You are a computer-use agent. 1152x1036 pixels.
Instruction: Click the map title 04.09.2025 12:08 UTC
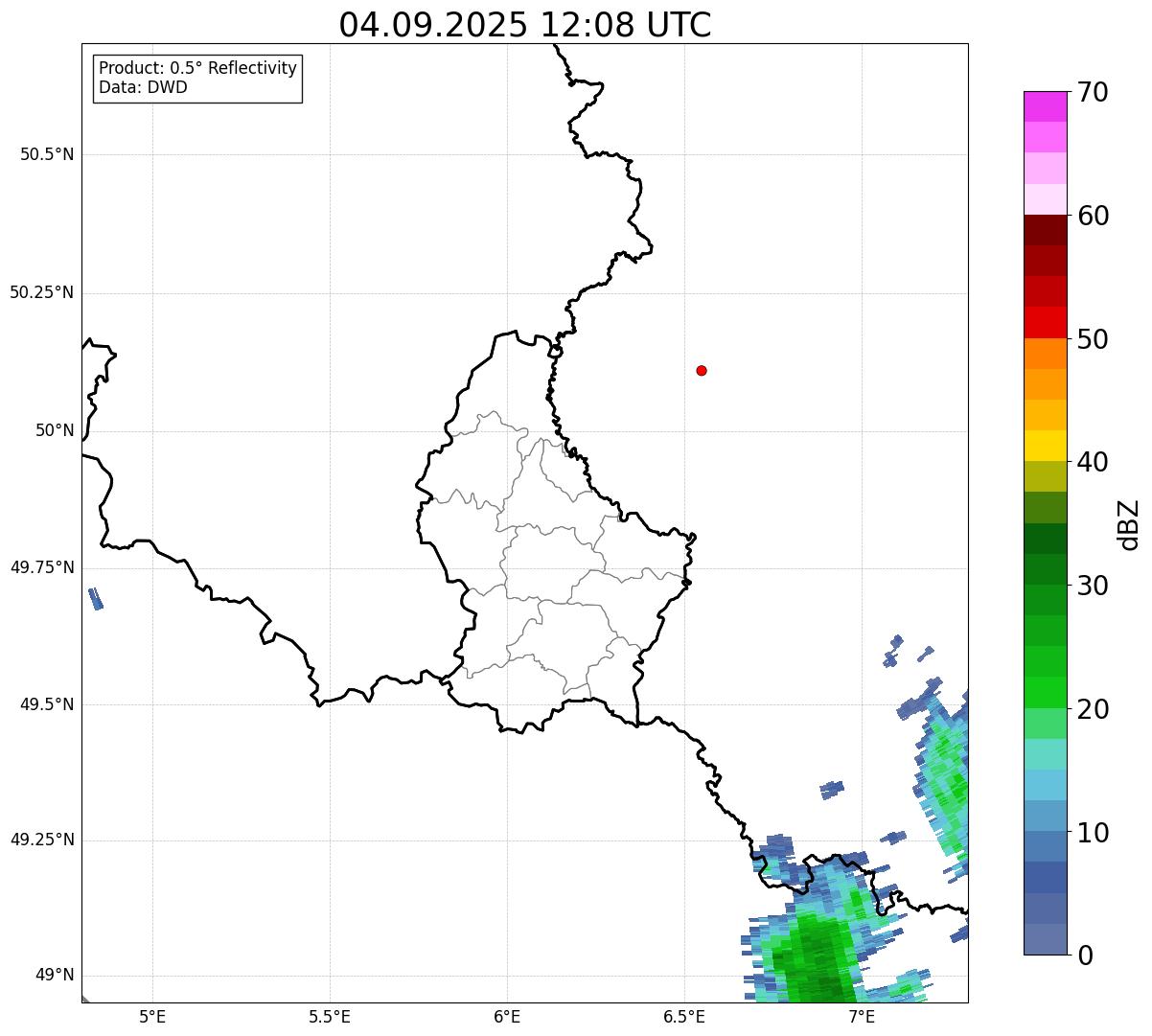coord(525,25)
